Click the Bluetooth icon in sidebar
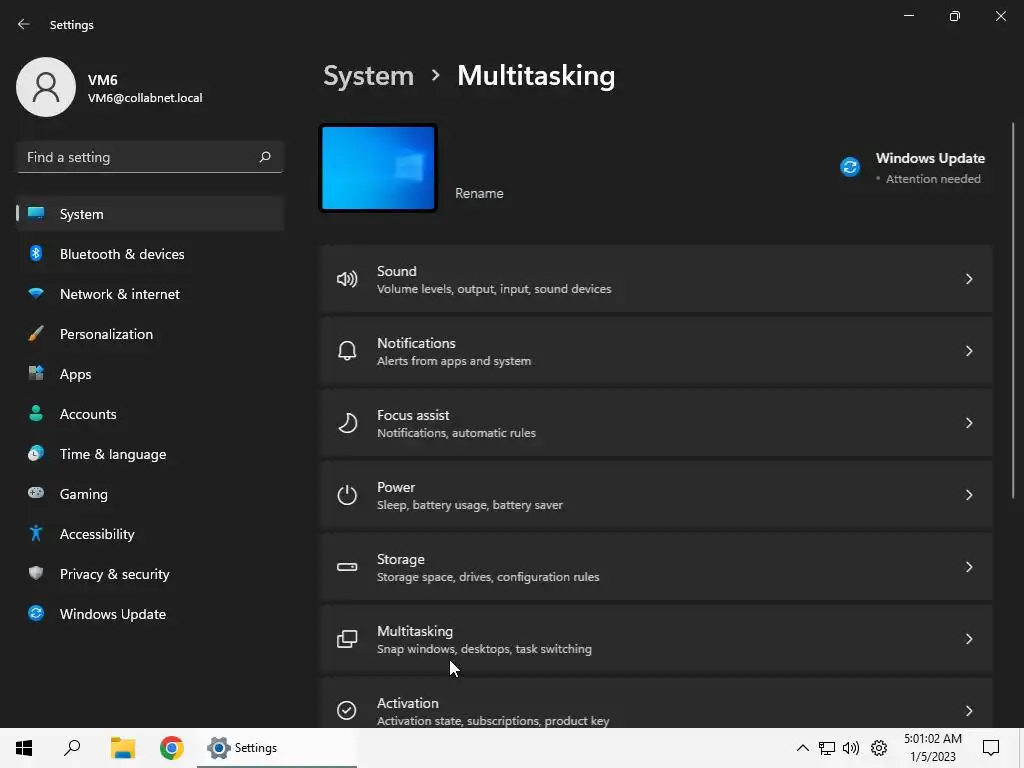The image size is (1024, 768). click(36, 253)
